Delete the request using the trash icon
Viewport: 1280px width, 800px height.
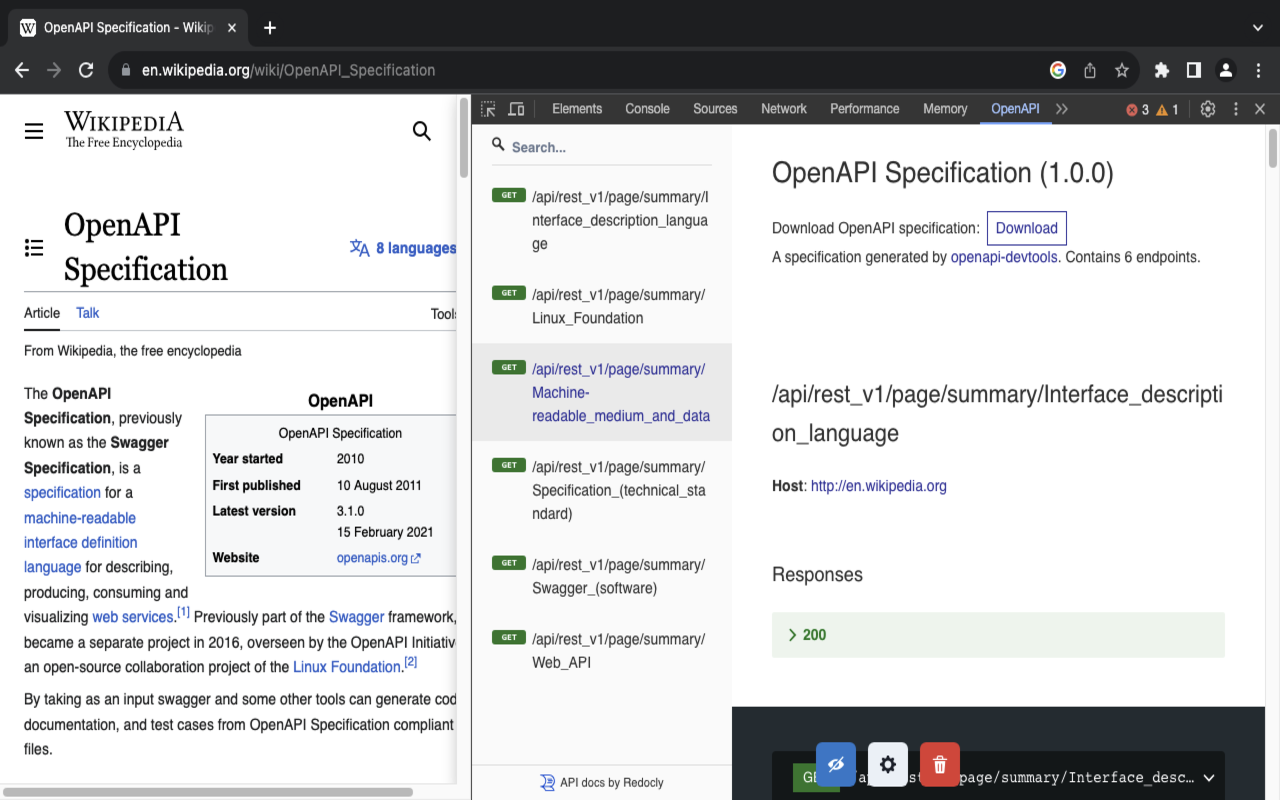(939, 764)
